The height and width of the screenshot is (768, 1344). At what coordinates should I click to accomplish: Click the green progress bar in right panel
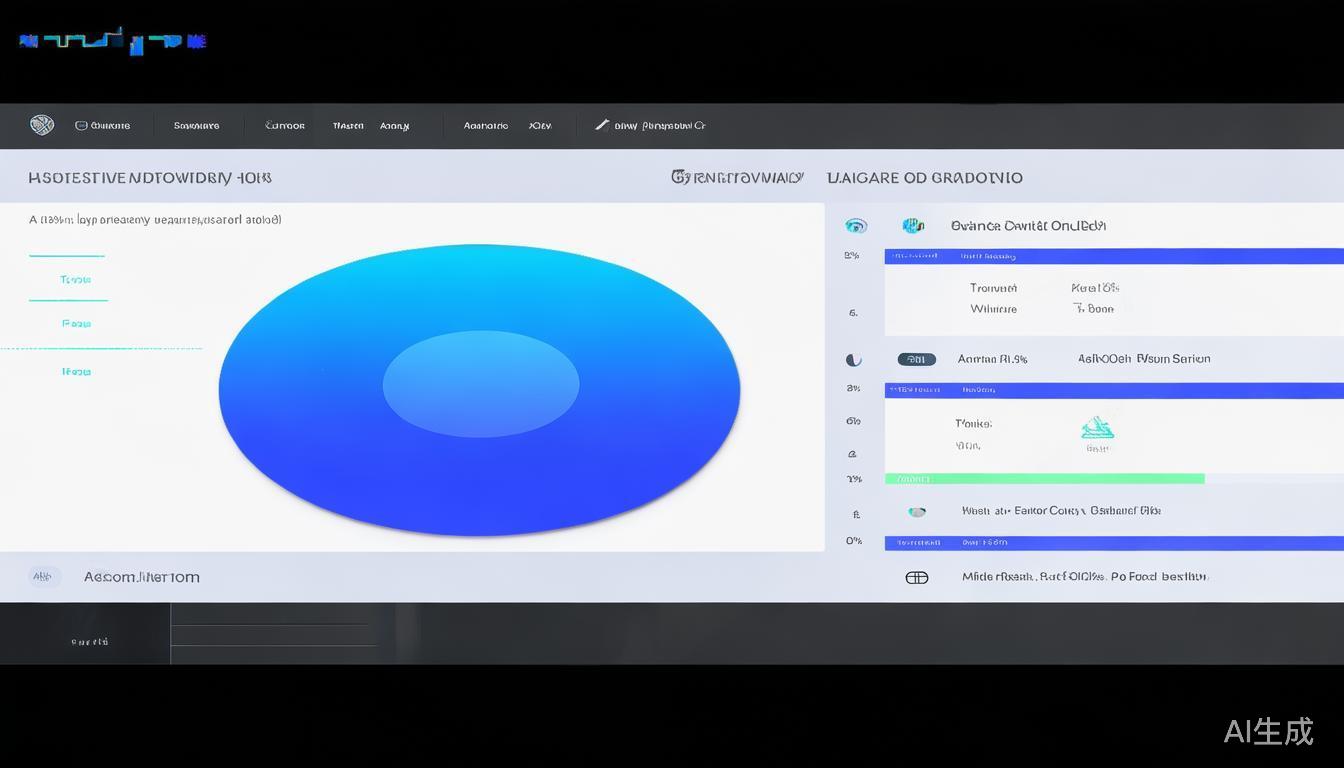[x=1044, y=479]
